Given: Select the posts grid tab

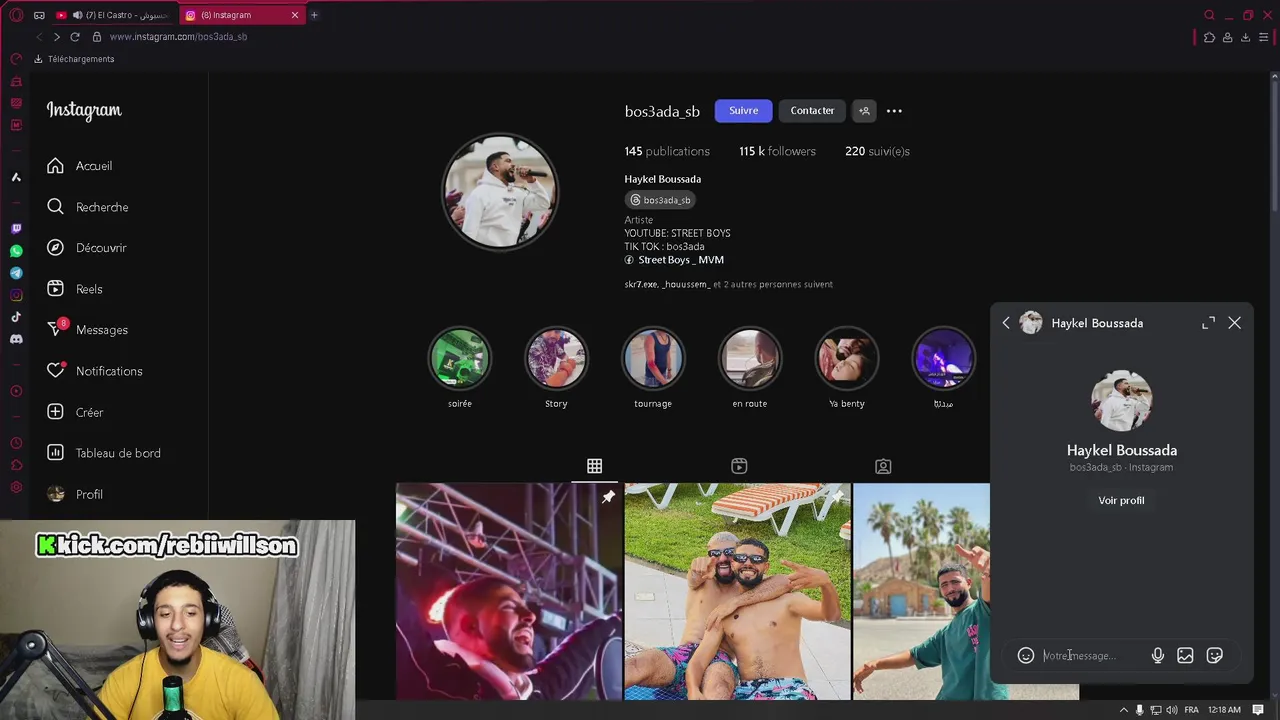Looking at the screenshot, I should pos(594,466).
